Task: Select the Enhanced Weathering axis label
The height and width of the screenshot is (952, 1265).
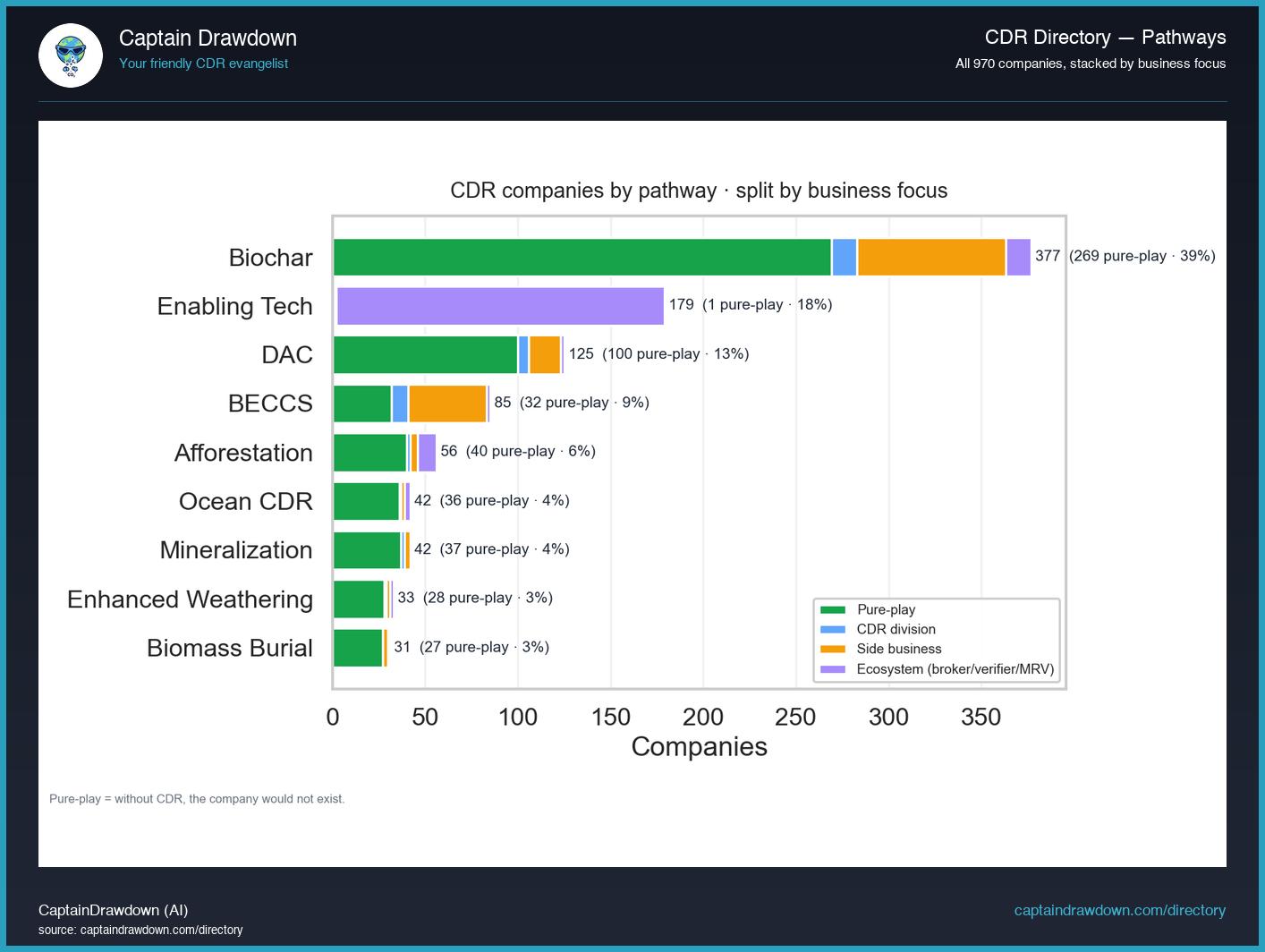Action: tap(190, 599)
